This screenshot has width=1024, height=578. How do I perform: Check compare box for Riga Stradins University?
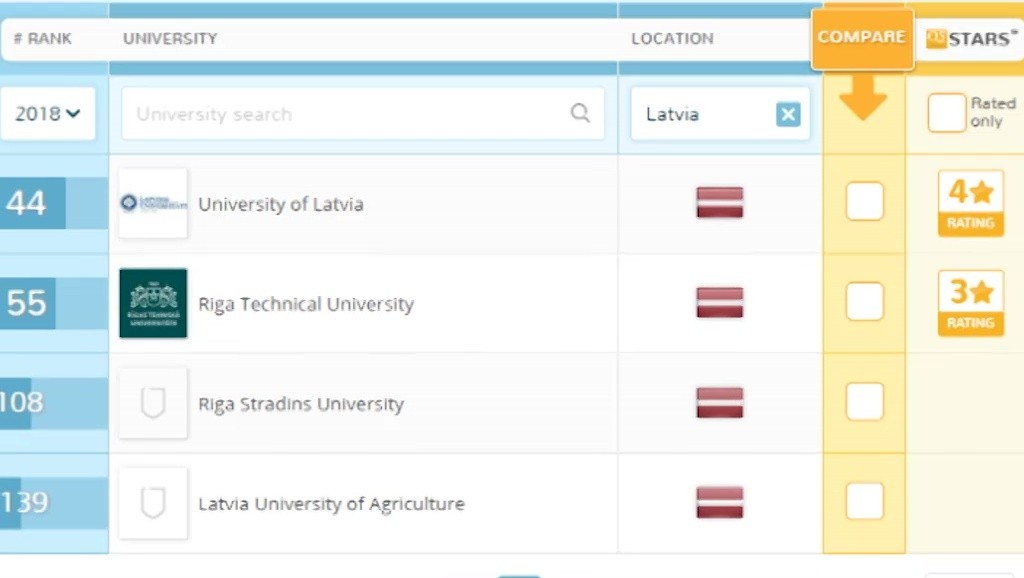(x=865, y=401)
